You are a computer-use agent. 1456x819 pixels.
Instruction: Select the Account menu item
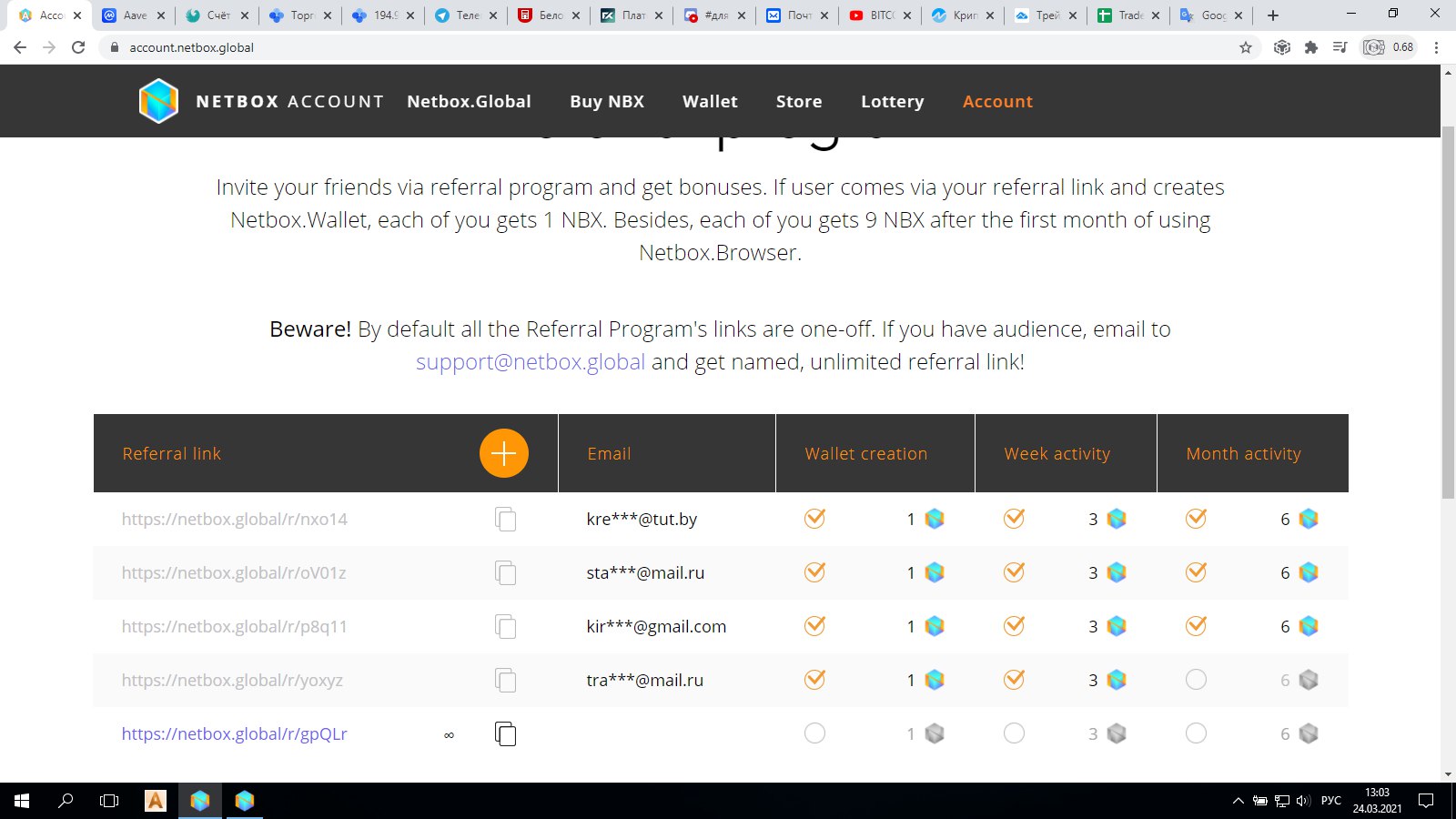point(997,101)
